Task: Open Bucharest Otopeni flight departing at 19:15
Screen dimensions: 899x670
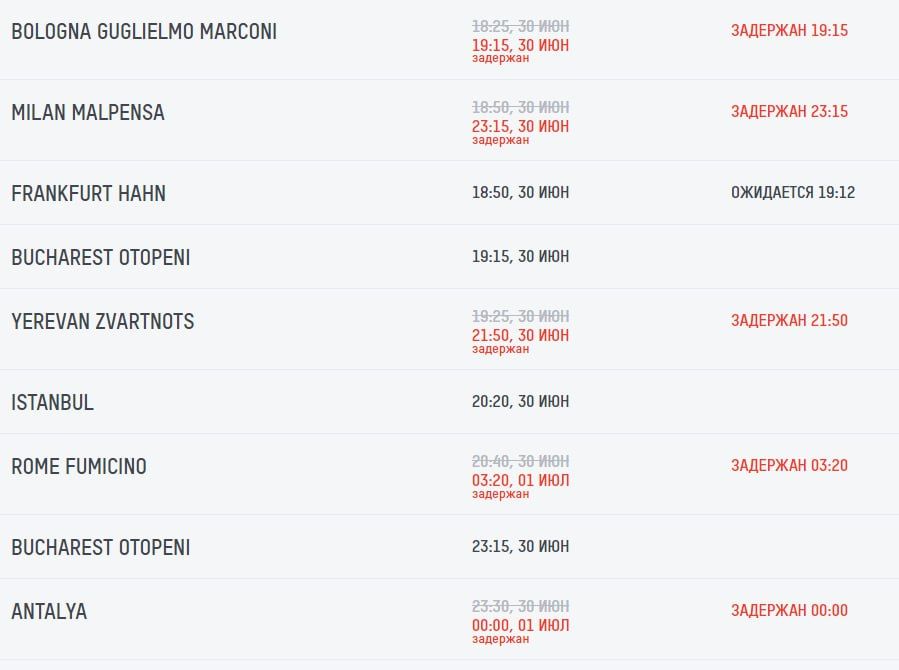Action: point(100,258)
